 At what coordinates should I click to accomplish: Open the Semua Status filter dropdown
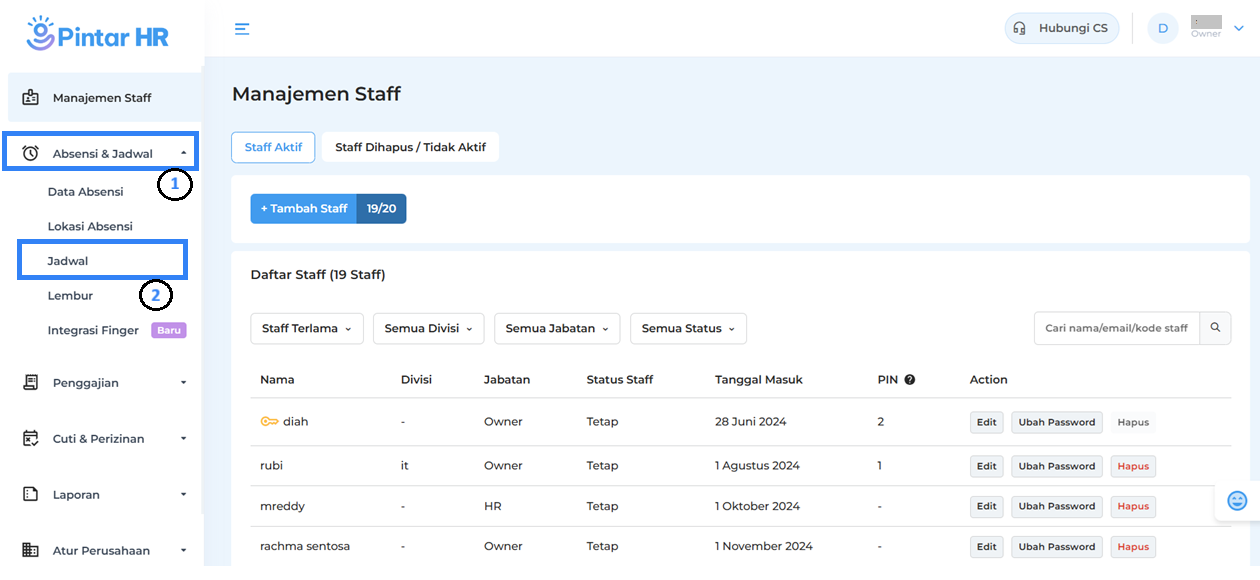point(687,328)
